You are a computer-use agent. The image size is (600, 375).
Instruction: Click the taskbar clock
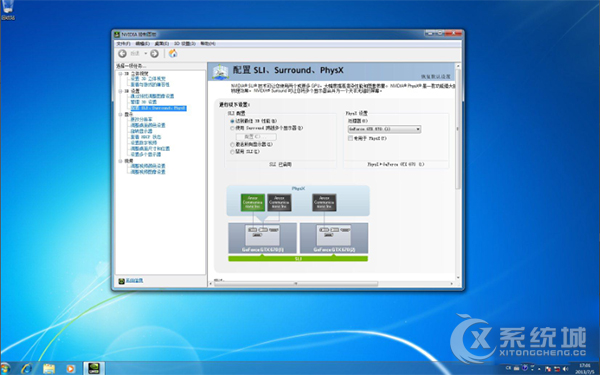pyautogui.click(x=584, y=368)
